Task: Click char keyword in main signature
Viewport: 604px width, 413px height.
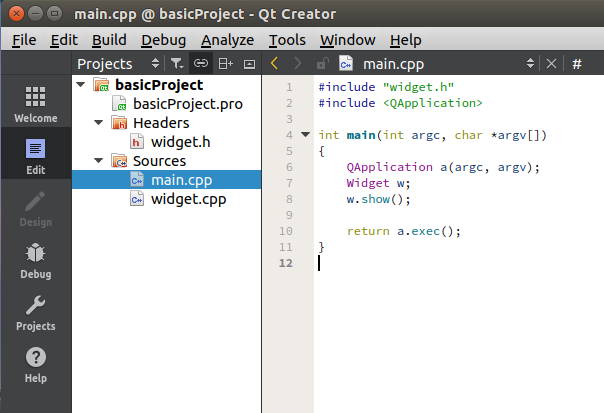Action: click(468, 135)
